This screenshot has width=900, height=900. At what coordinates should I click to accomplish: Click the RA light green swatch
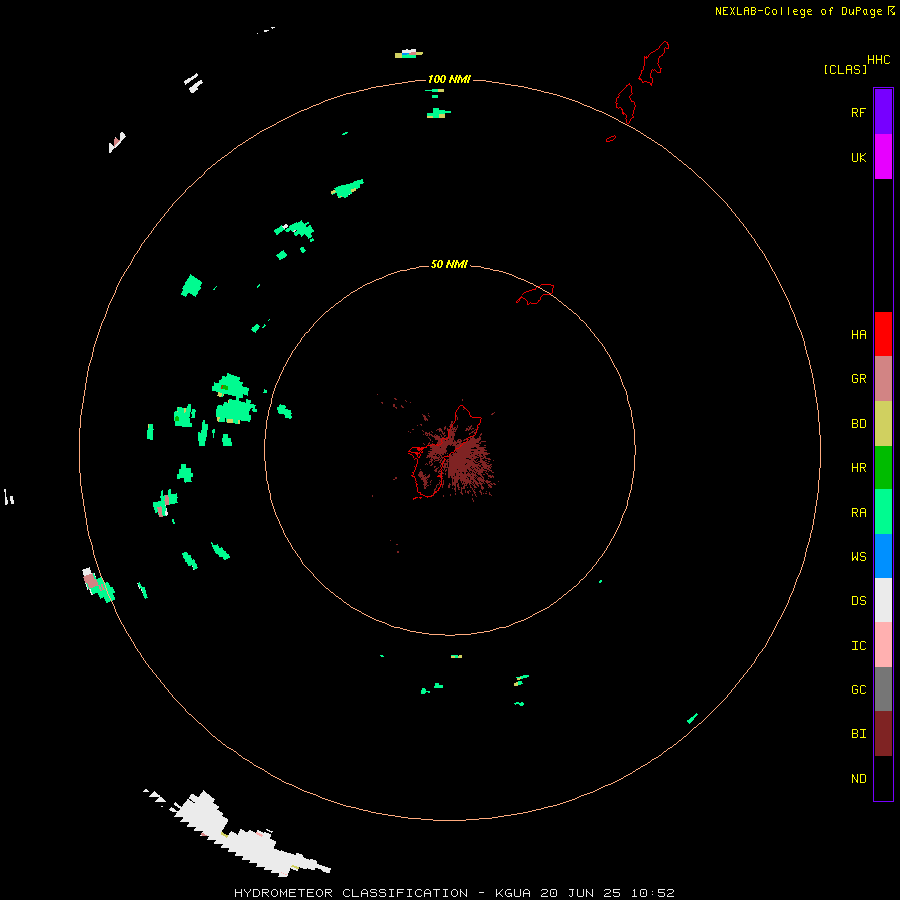883,512
